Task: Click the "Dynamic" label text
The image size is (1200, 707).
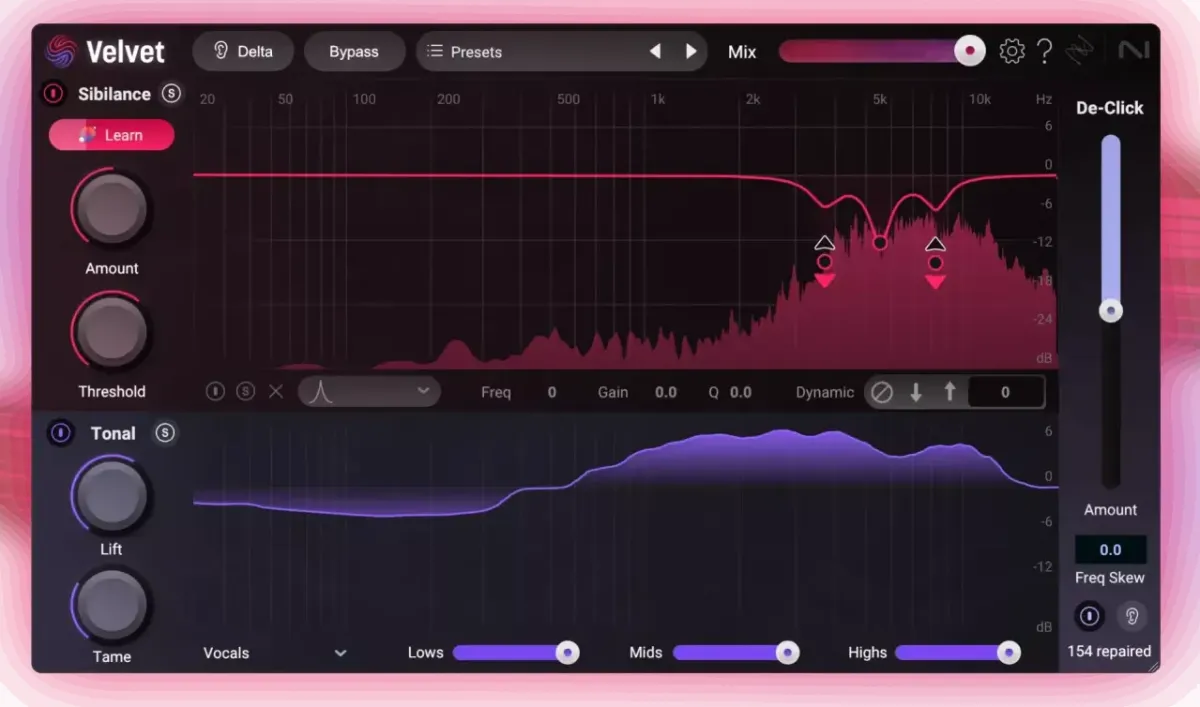Action: [x=825, y=392]
